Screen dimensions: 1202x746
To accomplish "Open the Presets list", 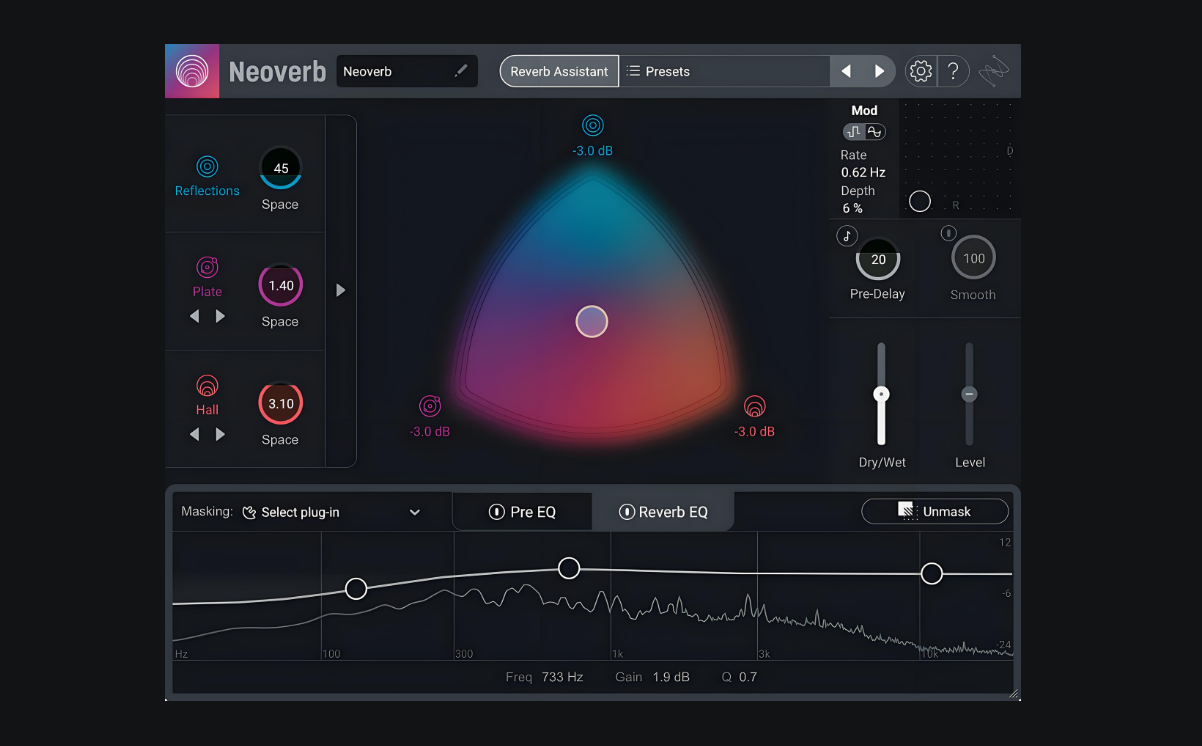I will tap(725, 71).
